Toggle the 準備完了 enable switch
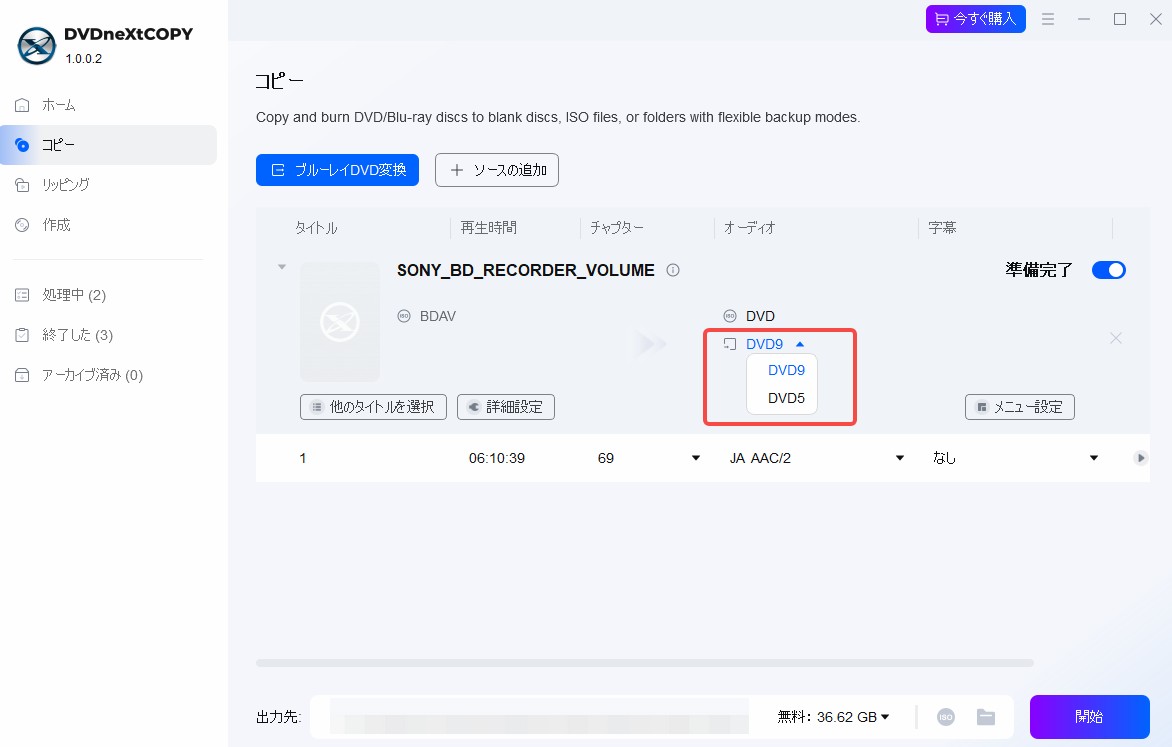1172x747 pixels. pos(1108,270)
